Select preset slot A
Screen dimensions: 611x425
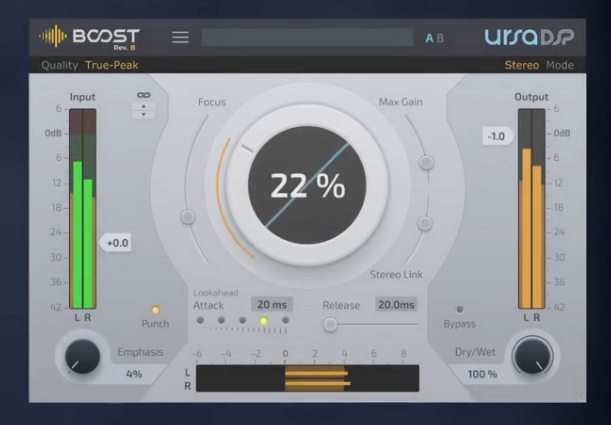[429, 38]
